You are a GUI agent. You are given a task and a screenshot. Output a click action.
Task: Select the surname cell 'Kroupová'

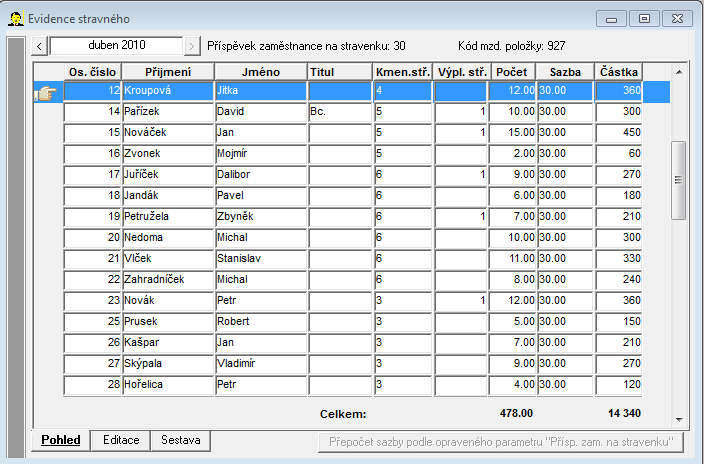coord(168,91)
